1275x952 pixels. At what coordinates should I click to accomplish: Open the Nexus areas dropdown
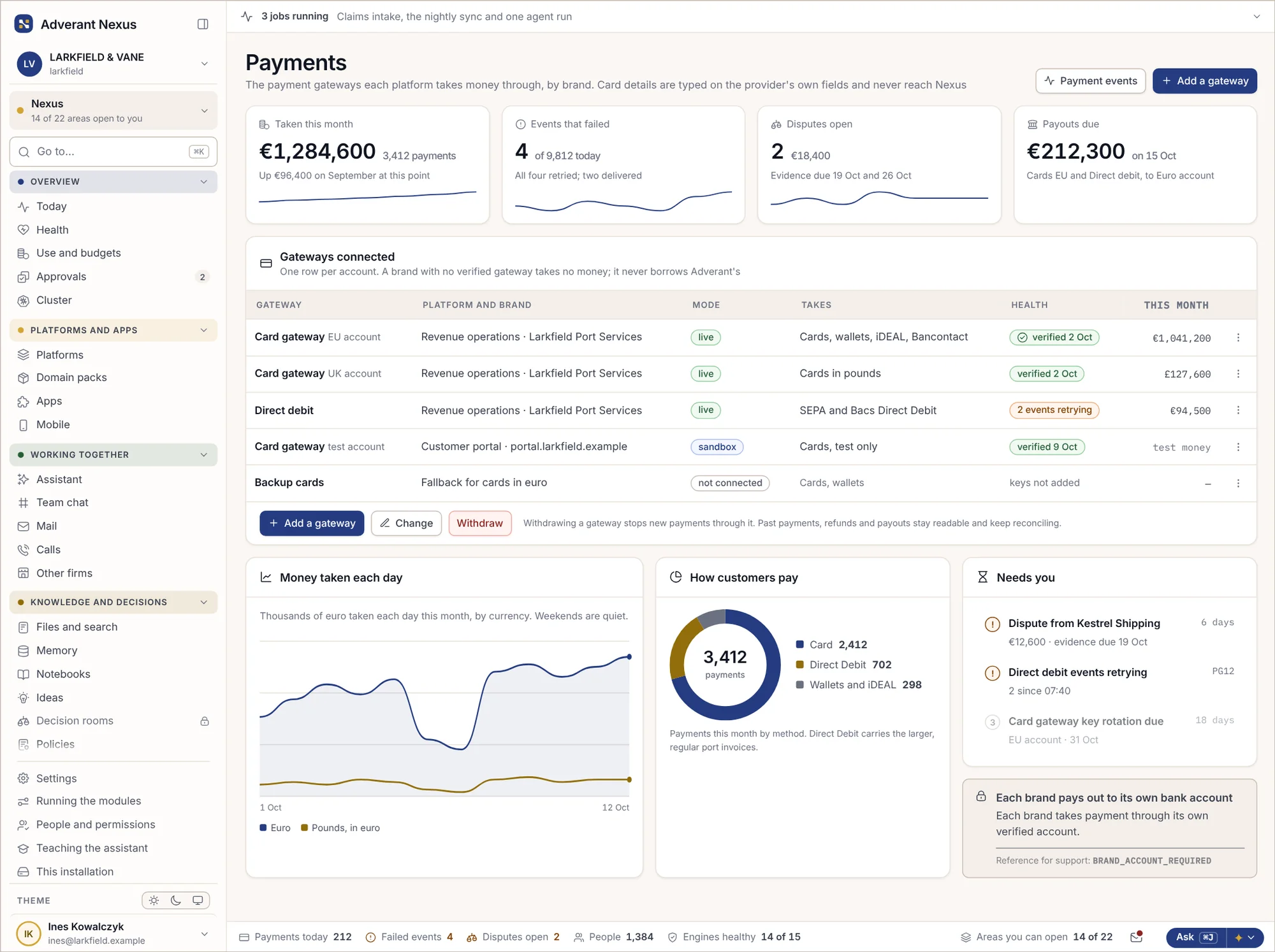tap(113, 110)
